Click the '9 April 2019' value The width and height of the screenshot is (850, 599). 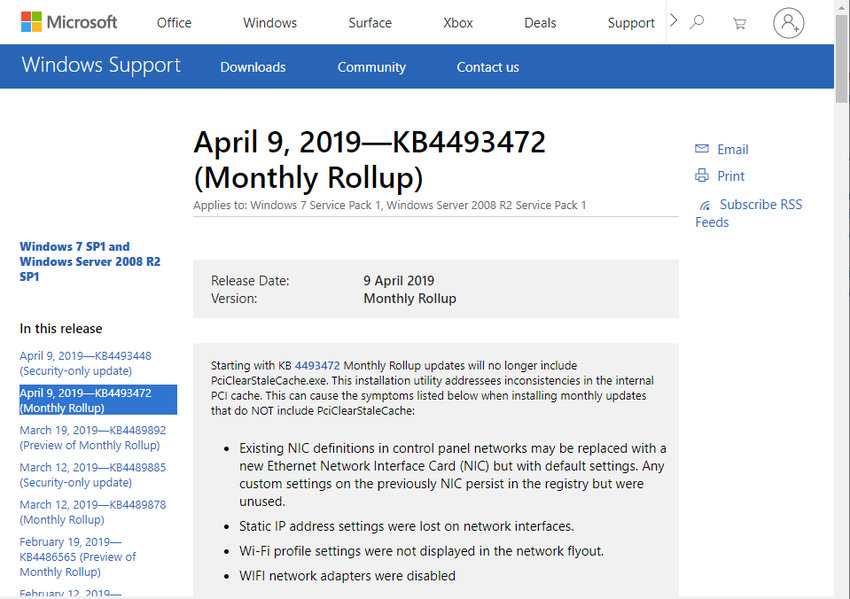point(399,281)
